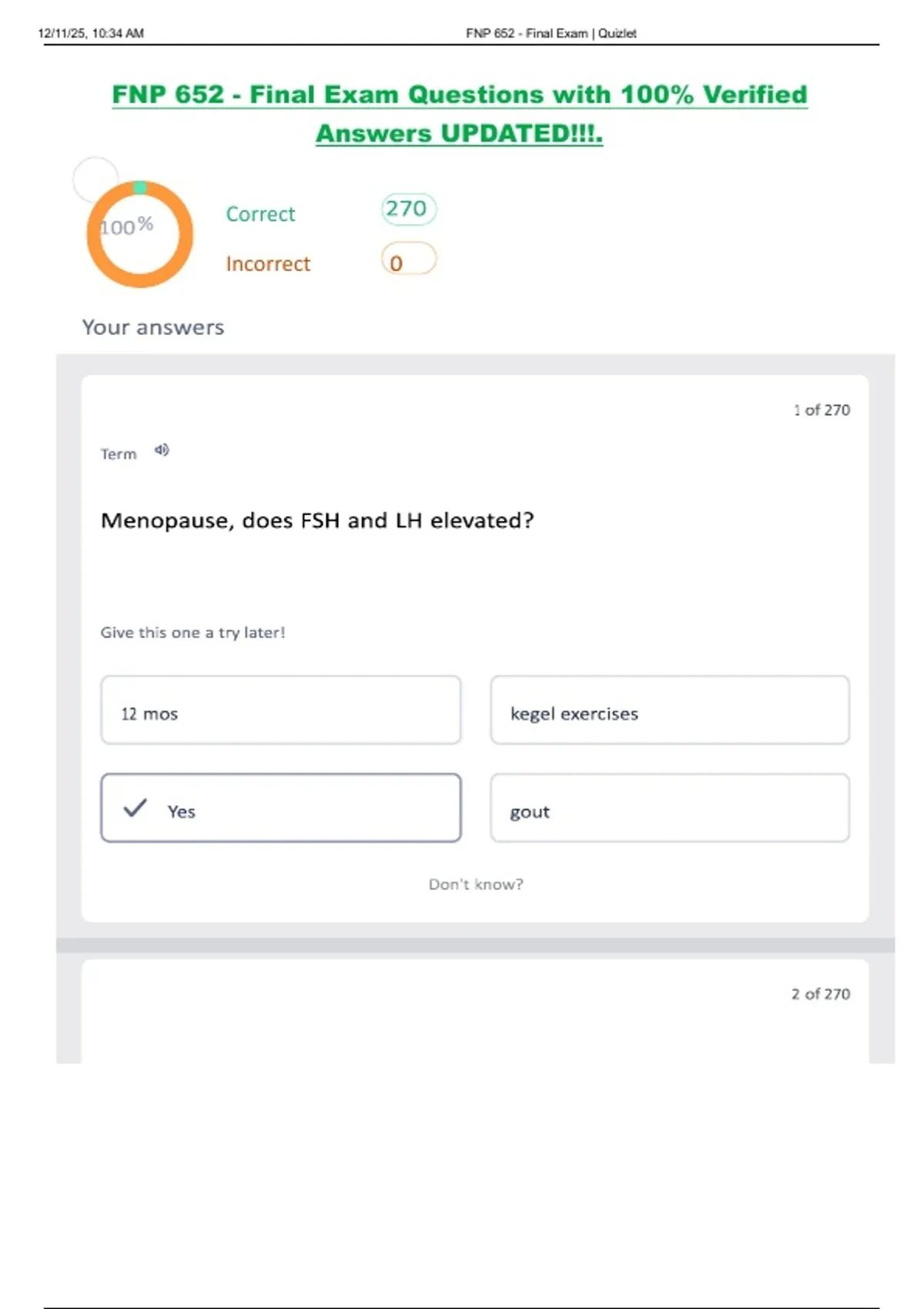The height and width of the screenshot is (1309, 924).
Task: Click the "1 of 270" question counter
Action: [x=822, y=410]
